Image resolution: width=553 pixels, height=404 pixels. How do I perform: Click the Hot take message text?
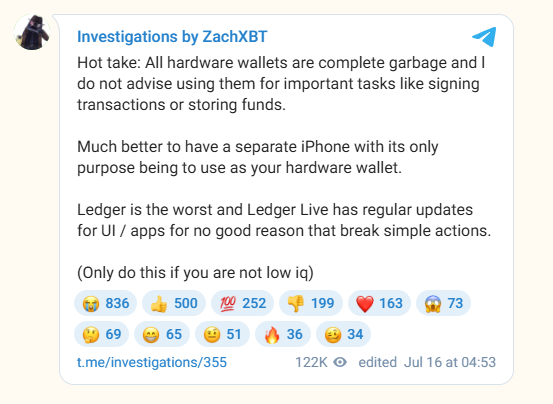(281, 84)
